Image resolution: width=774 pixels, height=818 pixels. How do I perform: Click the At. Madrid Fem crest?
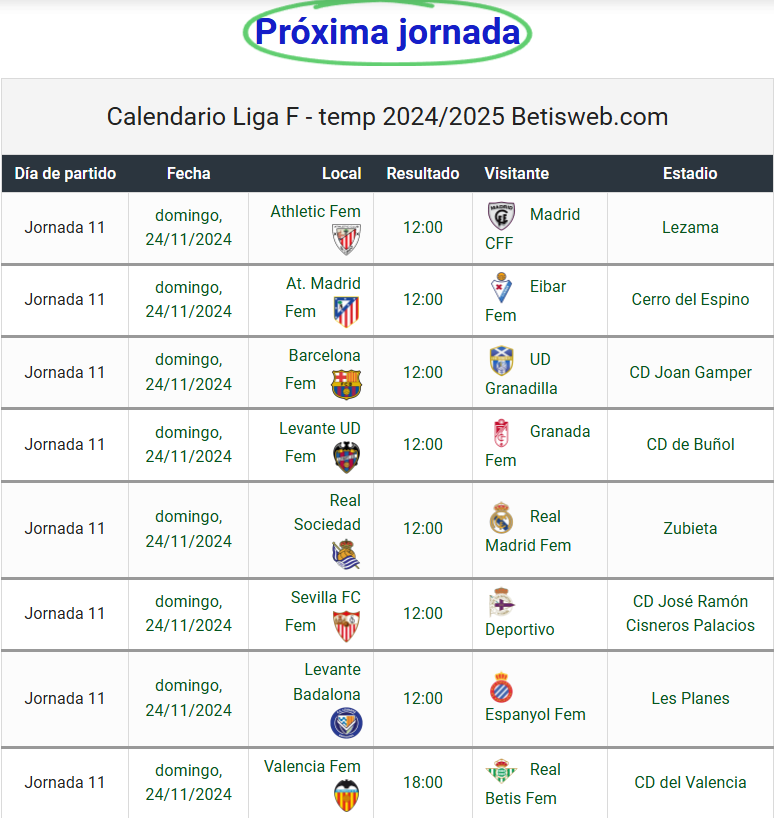pos(346,312)
